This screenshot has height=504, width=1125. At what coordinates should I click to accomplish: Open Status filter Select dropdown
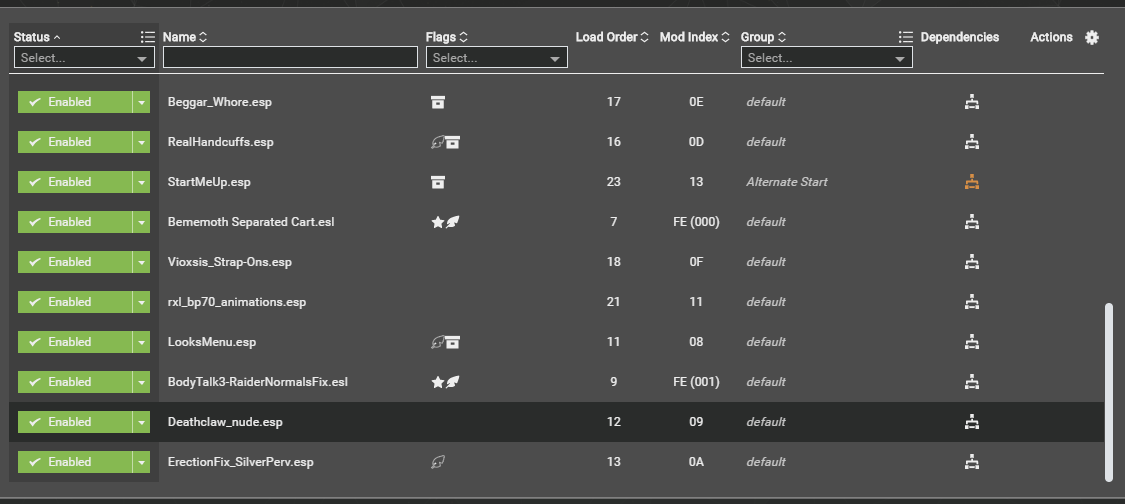84,57
